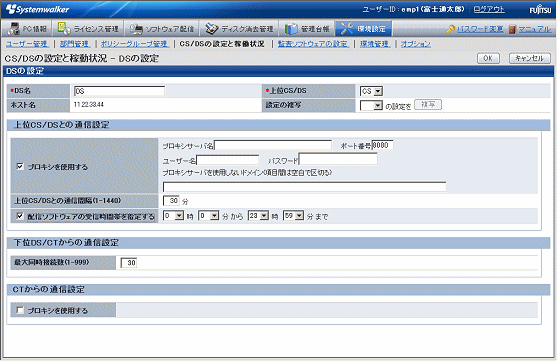Screen dimensions: 557x361
Task: Click the 環境設定 wrench icon
Action: pyautogui.click(x=346, y=29)
